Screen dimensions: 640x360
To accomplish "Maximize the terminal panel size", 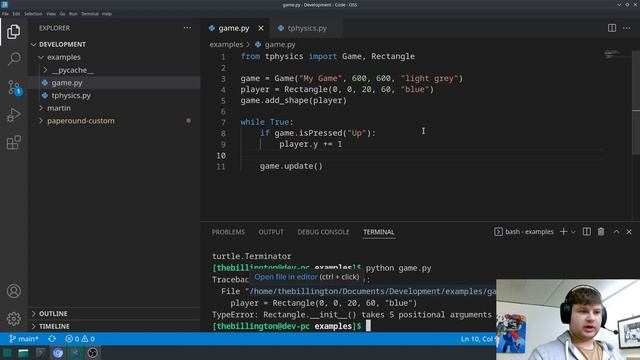I will point(616,231).
